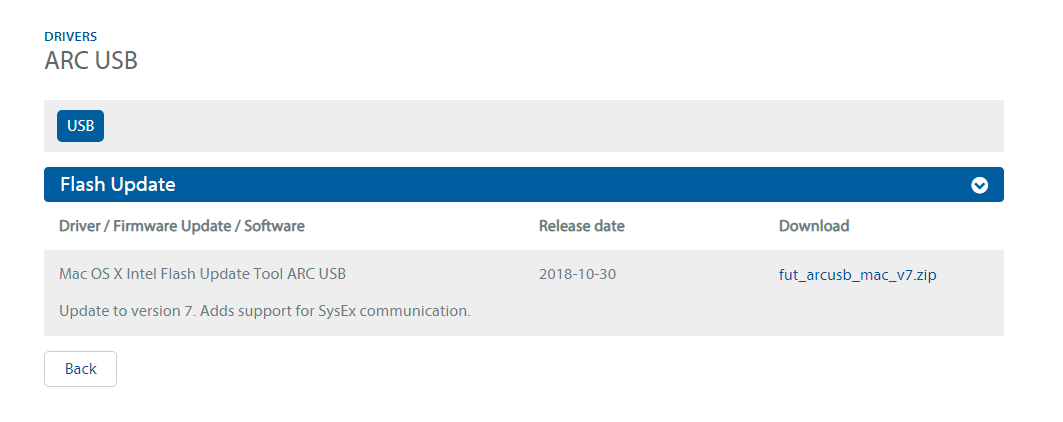
Task: Select Mac OS X Intel Flash Update Tool entry
Action: pyautogui.click(x=203, y=273)
